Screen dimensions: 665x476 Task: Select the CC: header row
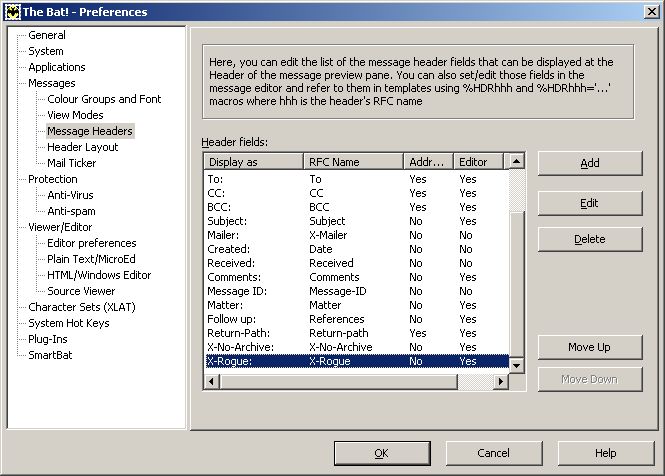coord(357,193)
